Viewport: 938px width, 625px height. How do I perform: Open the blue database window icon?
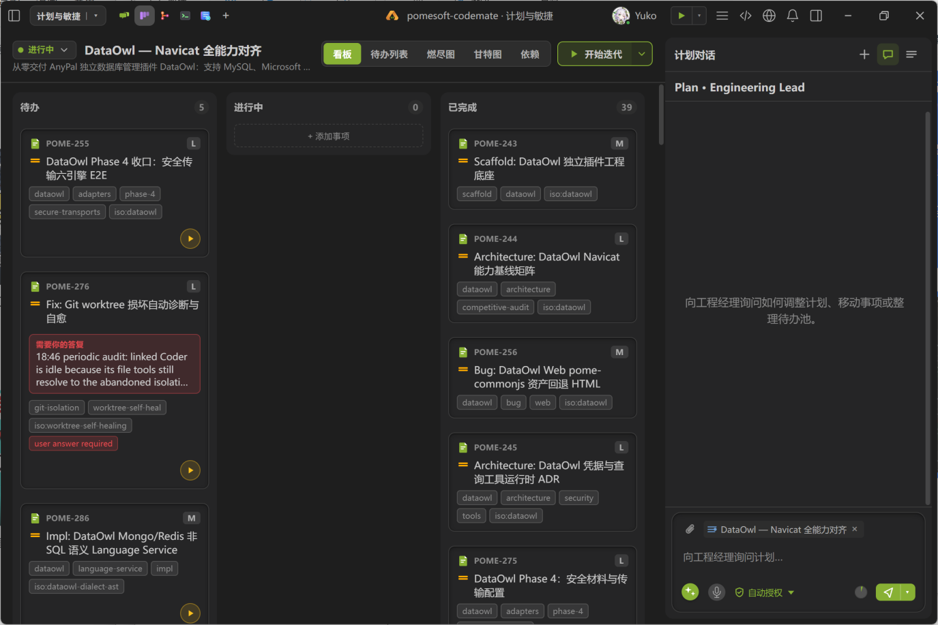click(x=205, y=16)
